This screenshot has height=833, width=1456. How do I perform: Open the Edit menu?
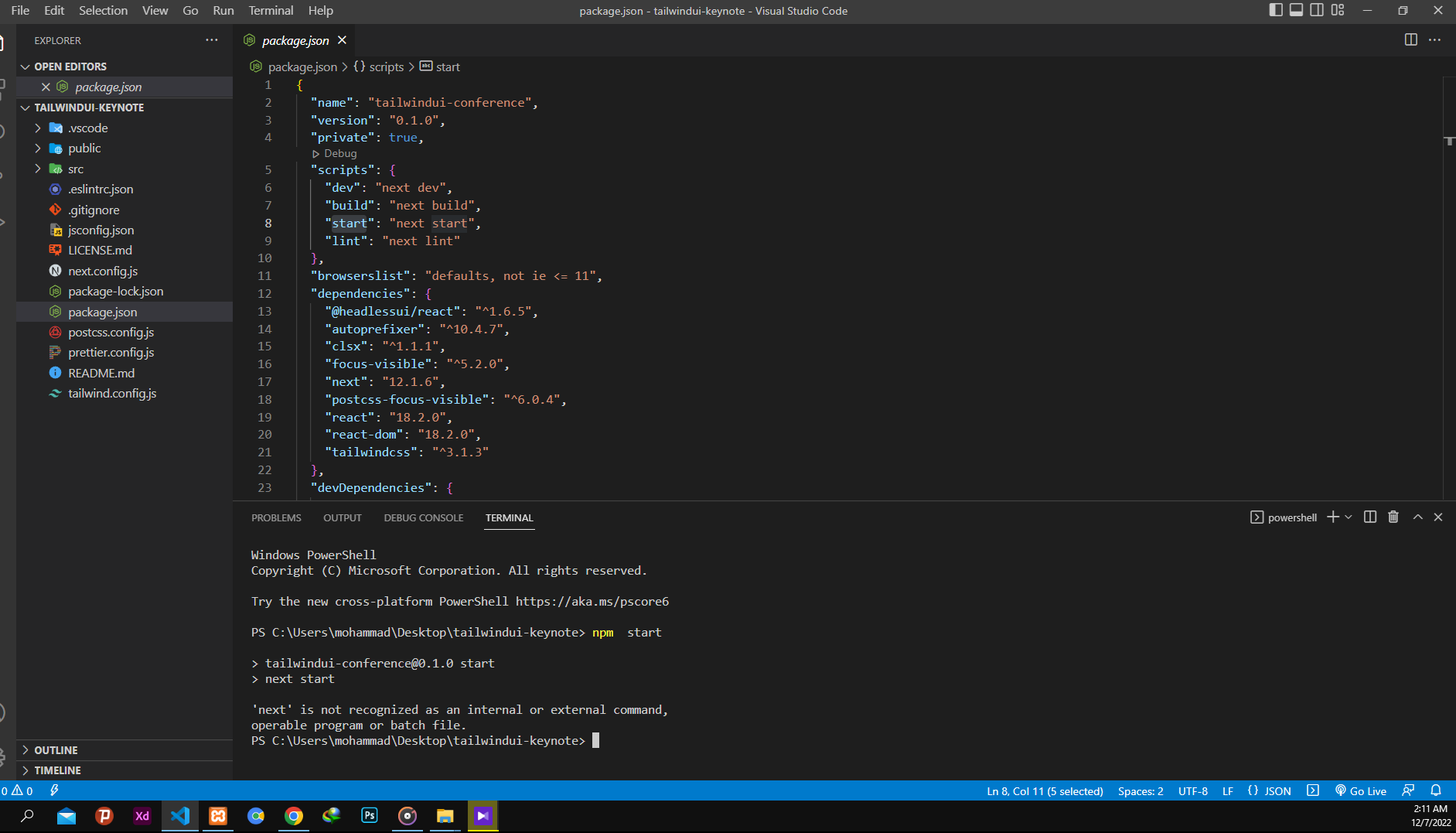pos(54,11)
